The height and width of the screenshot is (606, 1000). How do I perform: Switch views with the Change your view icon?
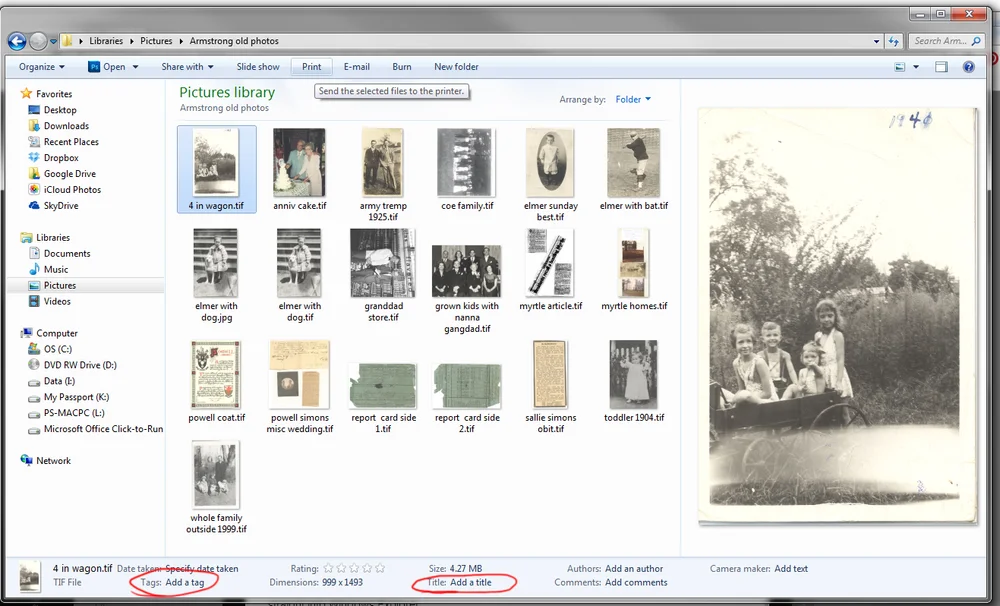click(900, 66)
